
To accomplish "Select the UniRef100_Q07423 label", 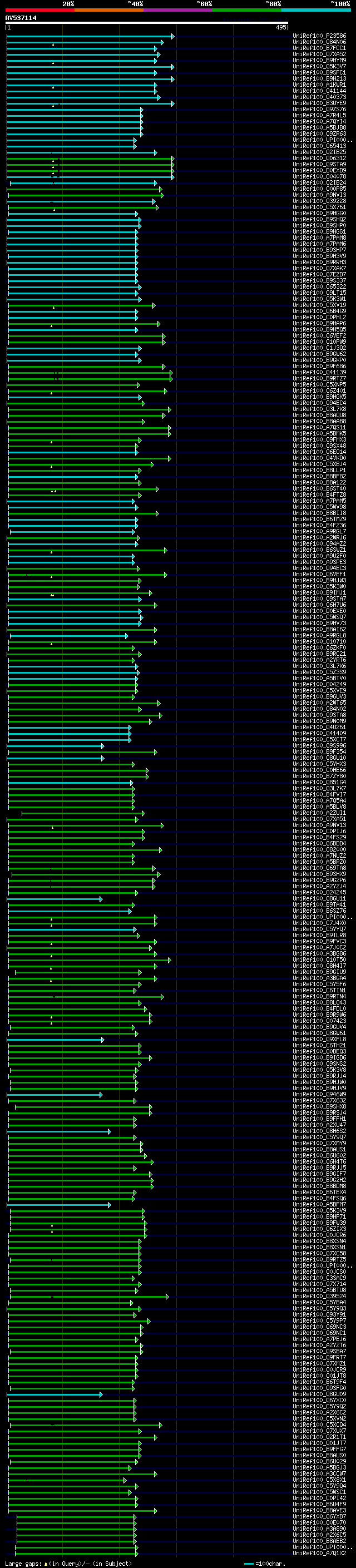I will pyautogui.click(x=319, y=1021).
